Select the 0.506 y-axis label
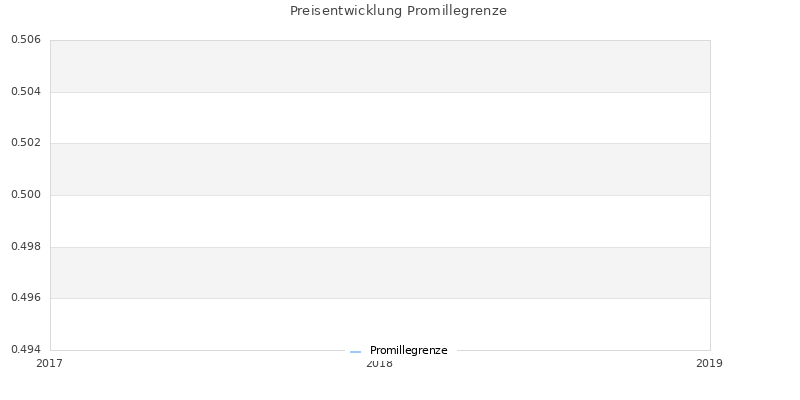Image resolution: width=800 pixels, height=400 pixels. (x=26, y=40)
